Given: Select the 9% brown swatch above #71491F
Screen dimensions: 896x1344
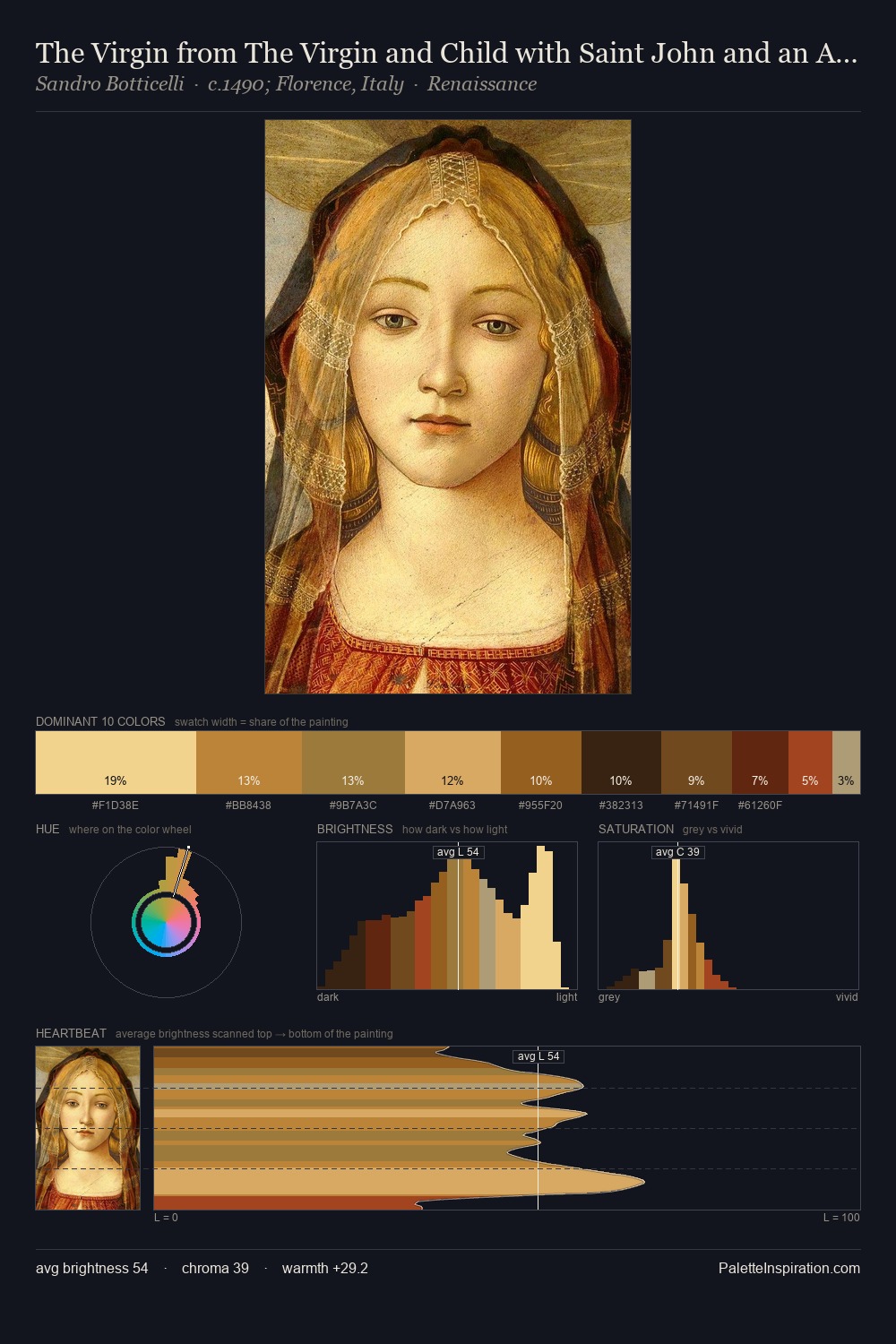Looking at the screenshot, I should tap(696, 762).
